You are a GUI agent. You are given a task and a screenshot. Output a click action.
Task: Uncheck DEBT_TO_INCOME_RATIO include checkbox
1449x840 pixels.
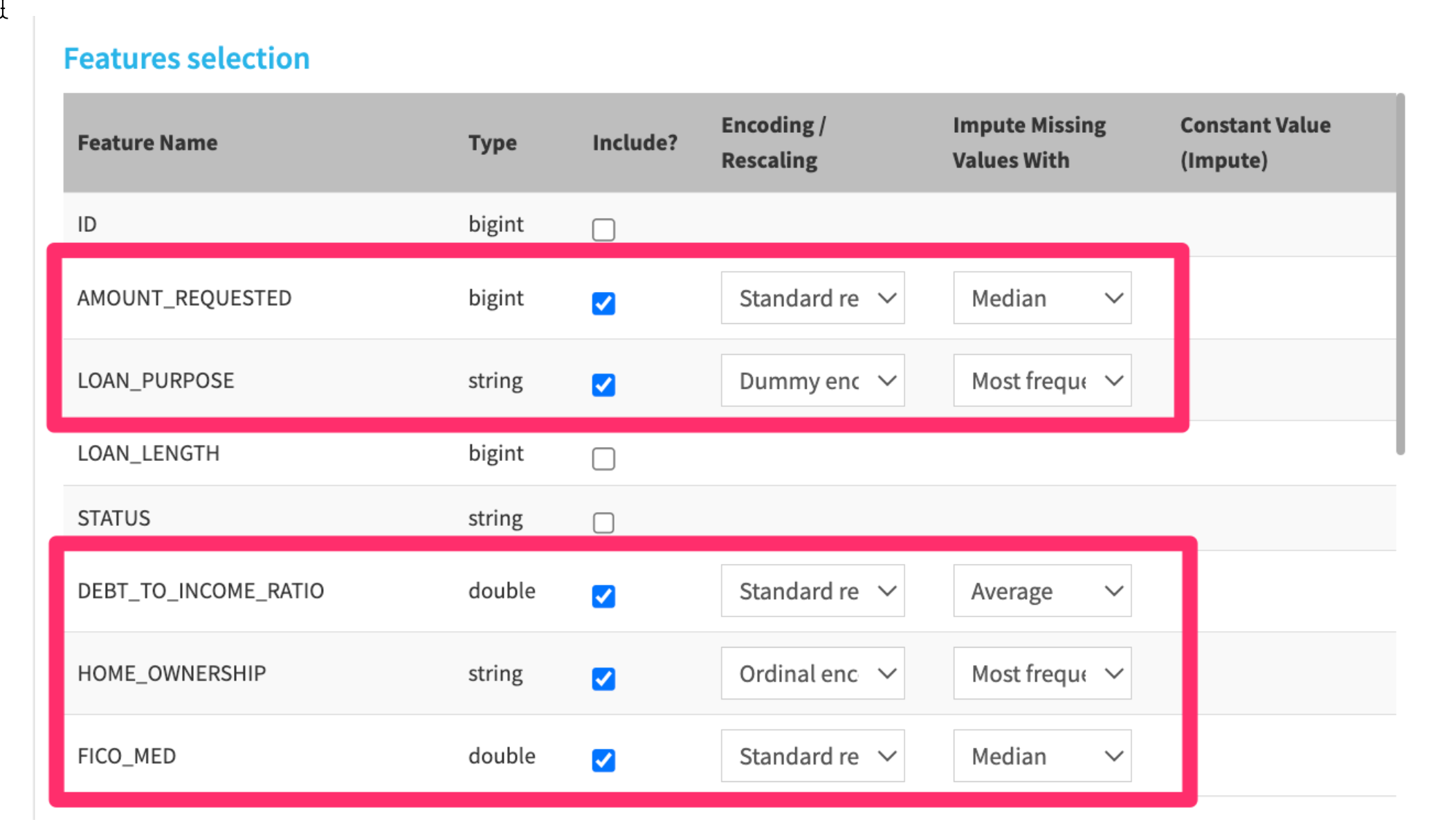[603, 596]
